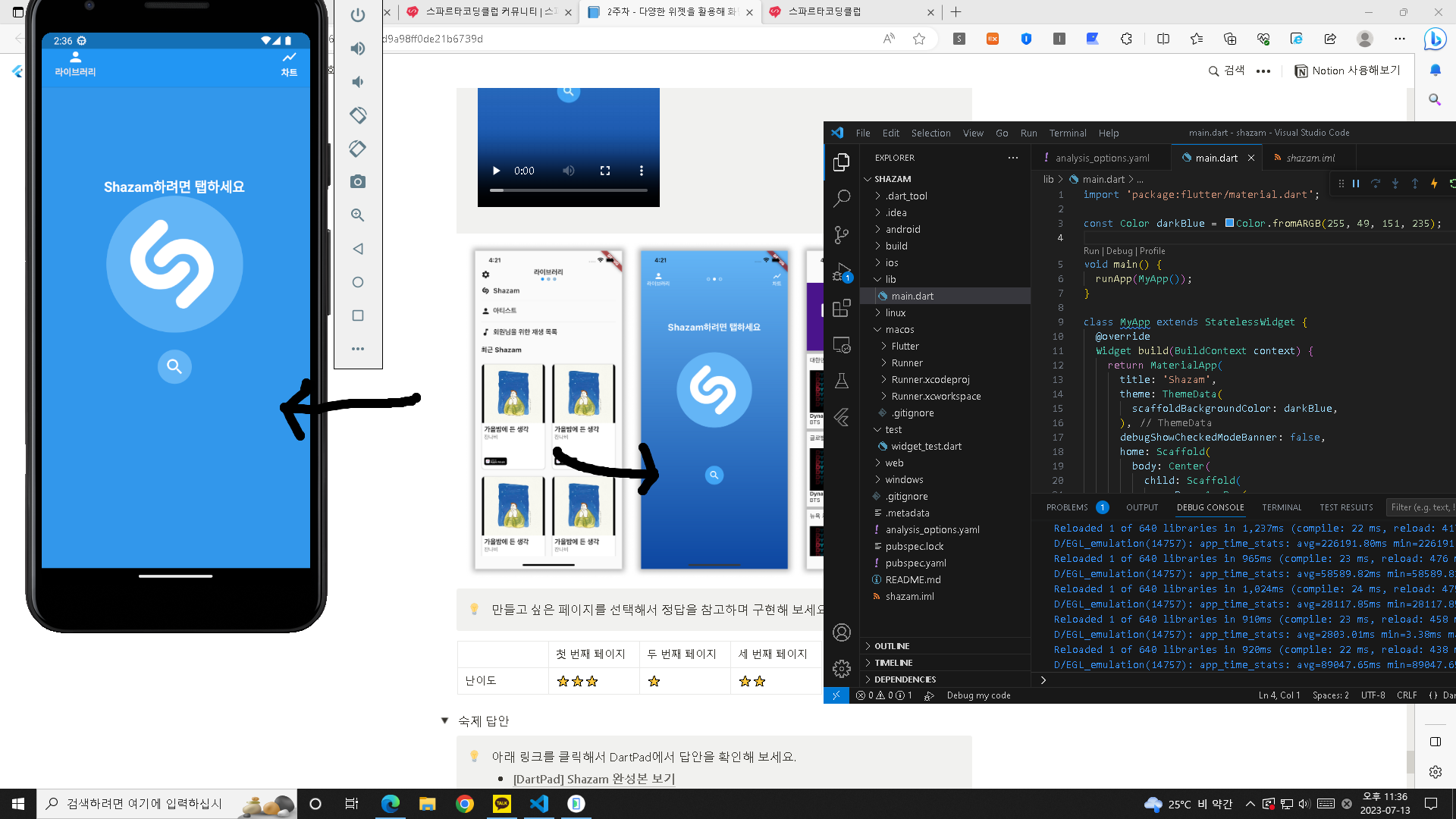Viewport: 1456px width, 819px height.
Task: Click Notion 사용해보기 button
Action: (1348, 71)
